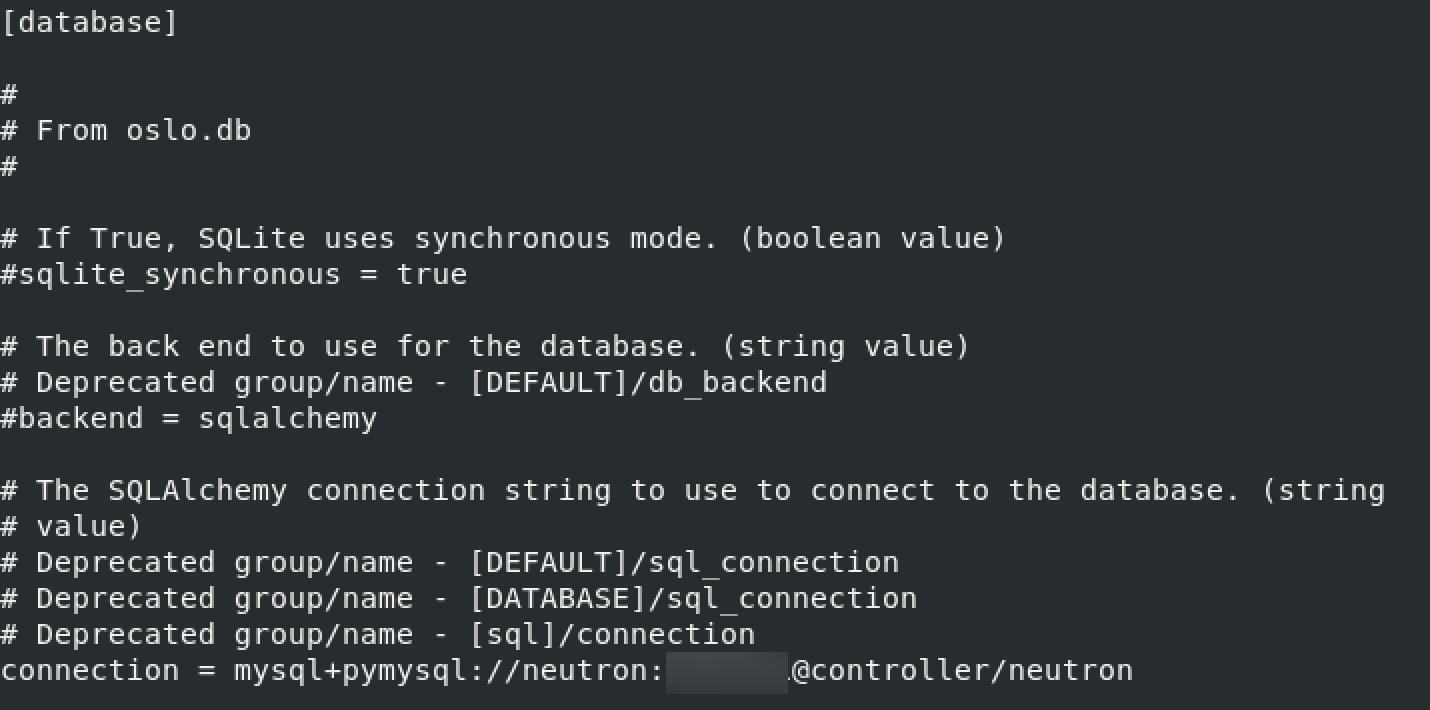Click '[DEFAULT]/db_backend' deprecated name text
This screenshot has height=710, width=1430.
648,382
